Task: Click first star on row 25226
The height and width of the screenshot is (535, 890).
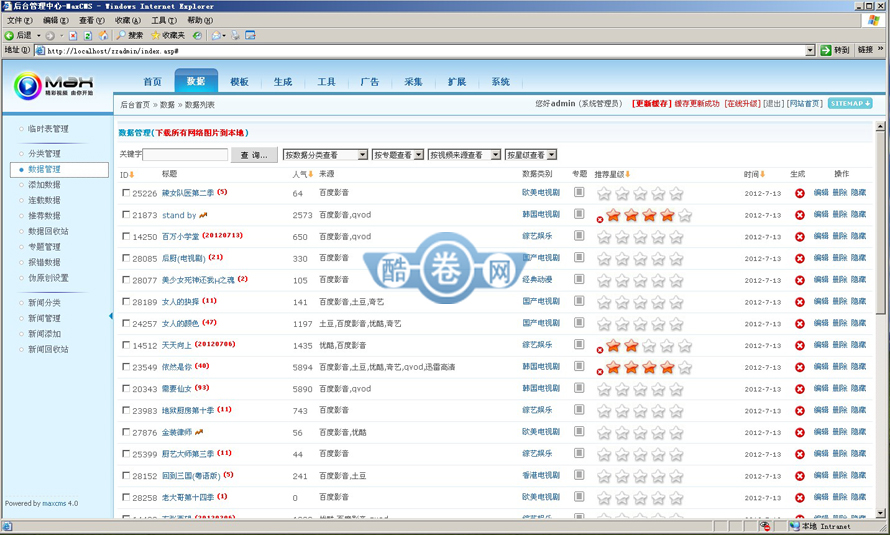Action: click(x=604, y=194)
